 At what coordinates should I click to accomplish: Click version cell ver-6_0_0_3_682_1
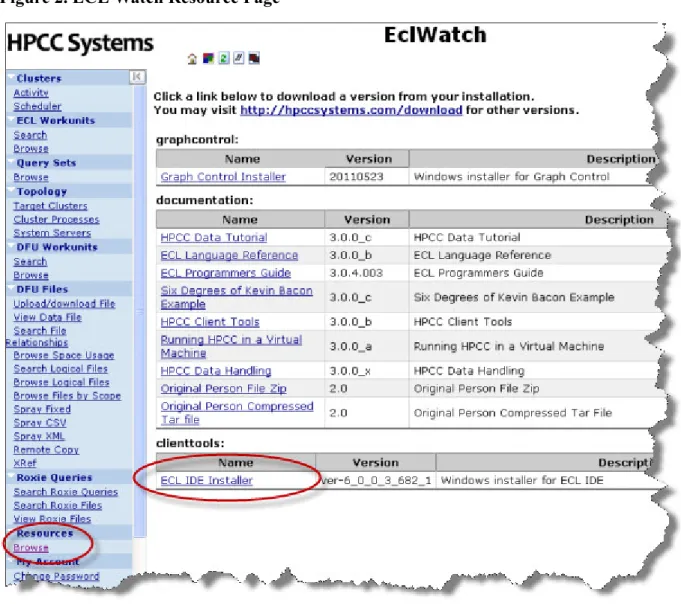[x=376, y=480]
